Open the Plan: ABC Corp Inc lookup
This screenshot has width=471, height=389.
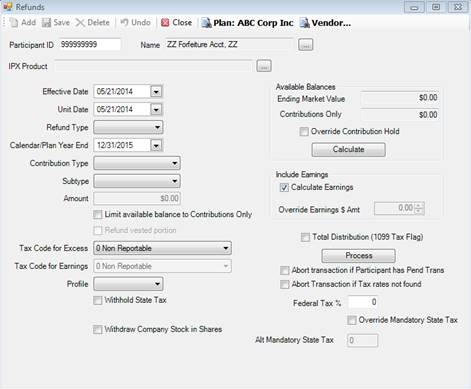pyautogui.click(x=248, y=23)
